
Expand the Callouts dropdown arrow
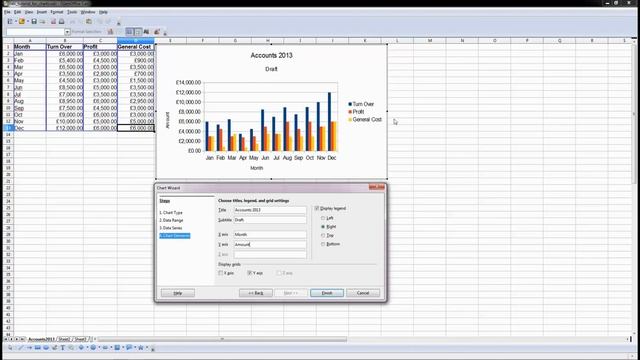135,348
